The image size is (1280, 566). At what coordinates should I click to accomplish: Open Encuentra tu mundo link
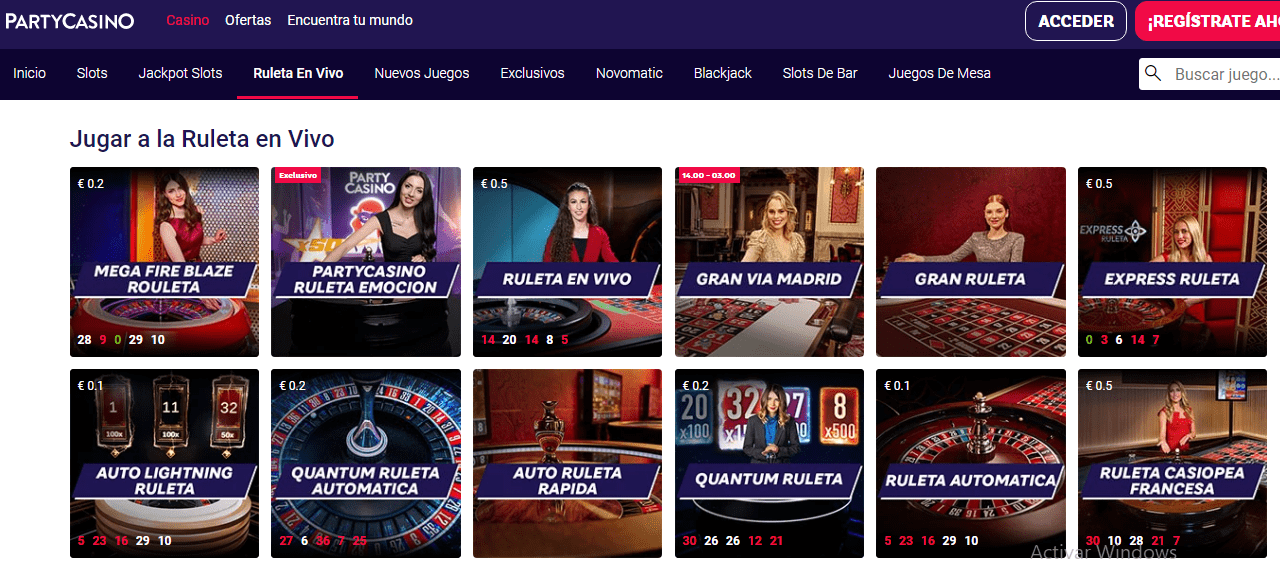[350, 20]
